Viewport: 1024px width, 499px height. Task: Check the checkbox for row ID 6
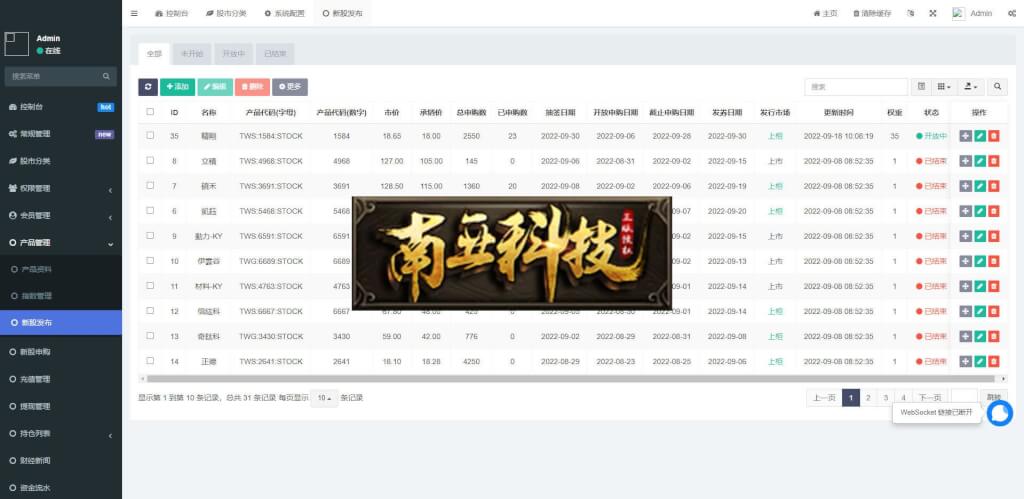(x=150, y=210)
